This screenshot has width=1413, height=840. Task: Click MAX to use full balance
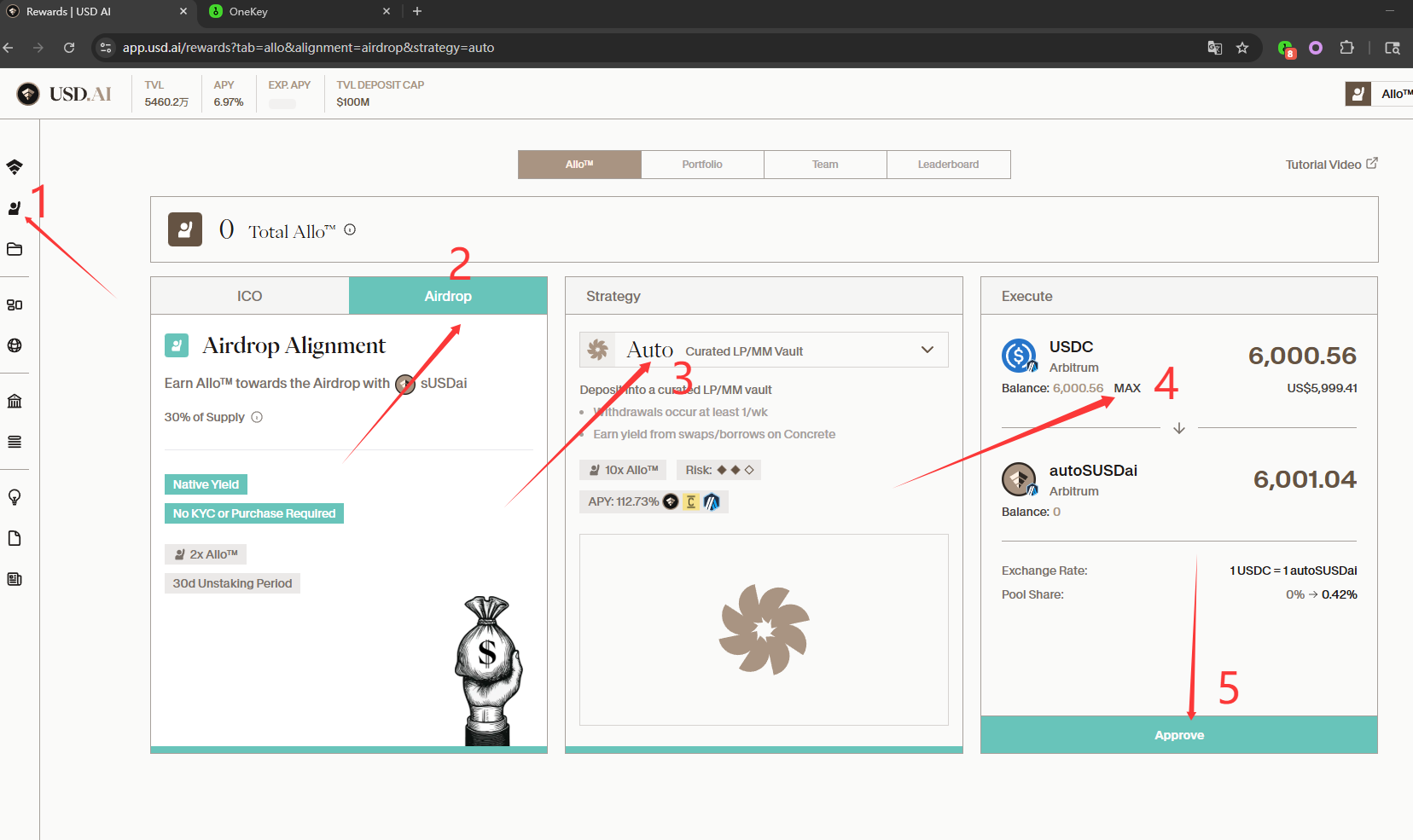pyautogui.click(x=1127, y=388)
